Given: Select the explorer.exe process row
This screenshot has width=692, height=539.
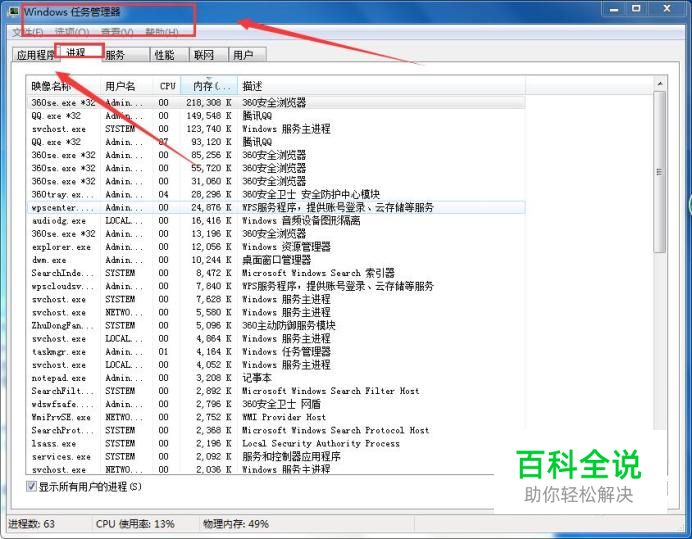Looking at the screenshot, I should pyautogui.click(x=276, y=247).
